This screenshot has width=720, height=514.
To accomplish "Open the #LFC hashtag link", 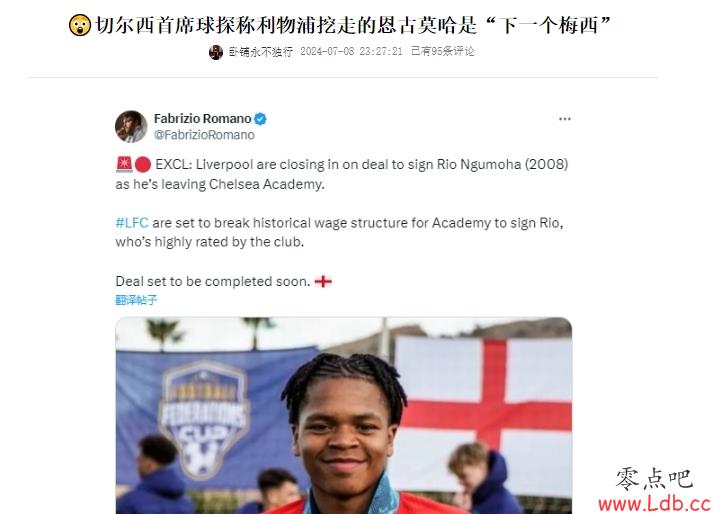I will (132, 223).
